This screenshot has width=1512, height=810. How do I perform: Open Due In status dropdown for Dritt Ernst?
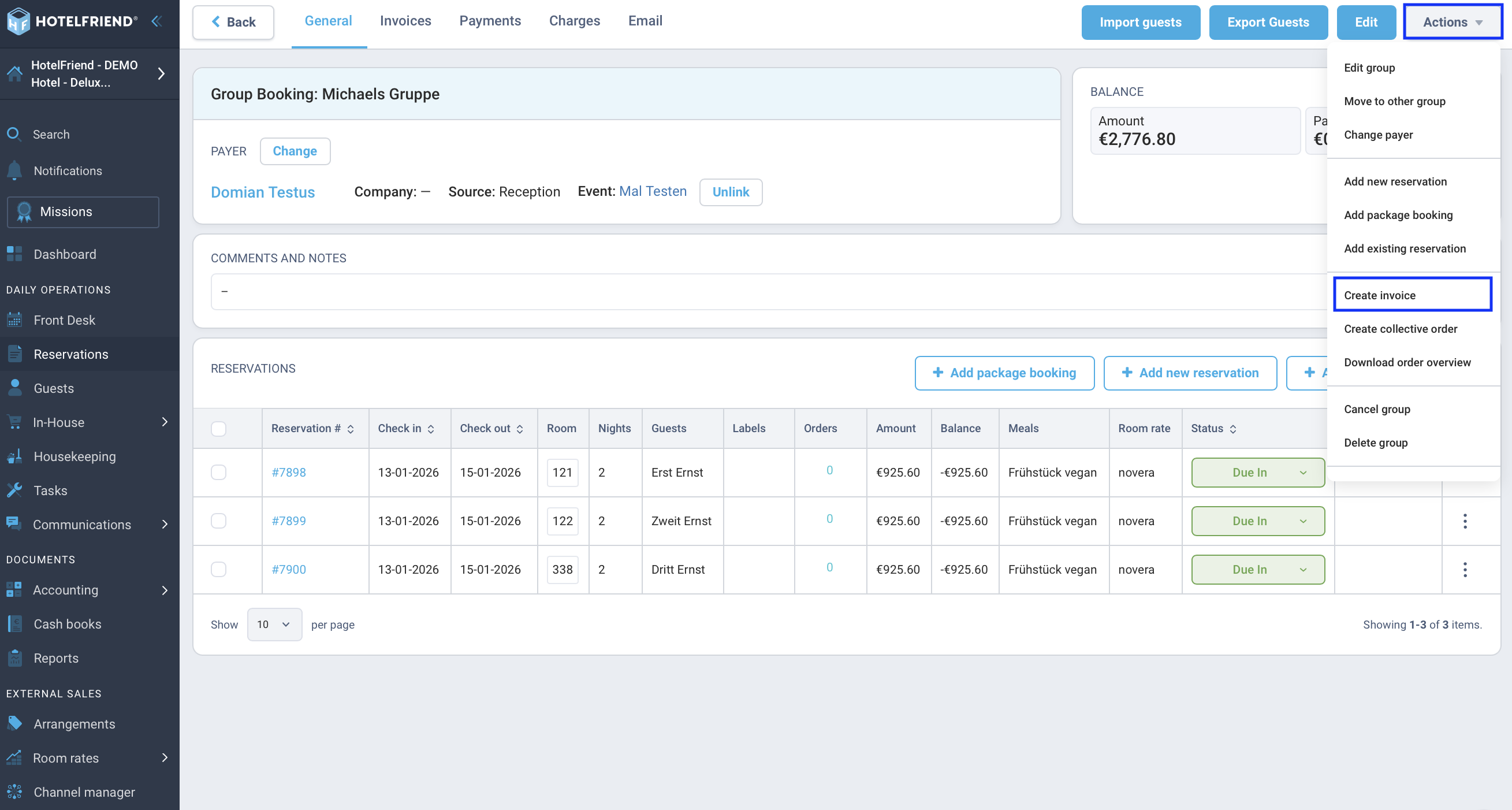point(1258,569)
